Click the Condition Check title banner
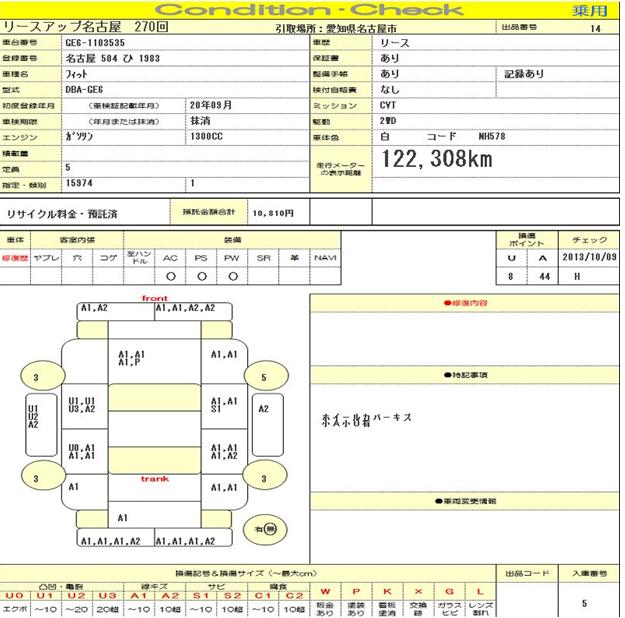Image resolution: width=625 pixels, height=618 pixels. click(310, 10)
